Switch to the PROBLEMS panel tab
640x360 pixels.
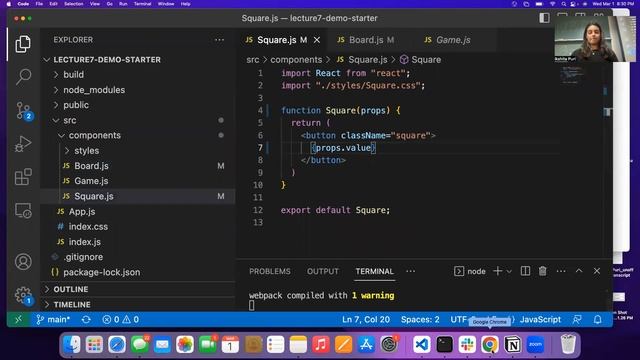coord(270,271)
